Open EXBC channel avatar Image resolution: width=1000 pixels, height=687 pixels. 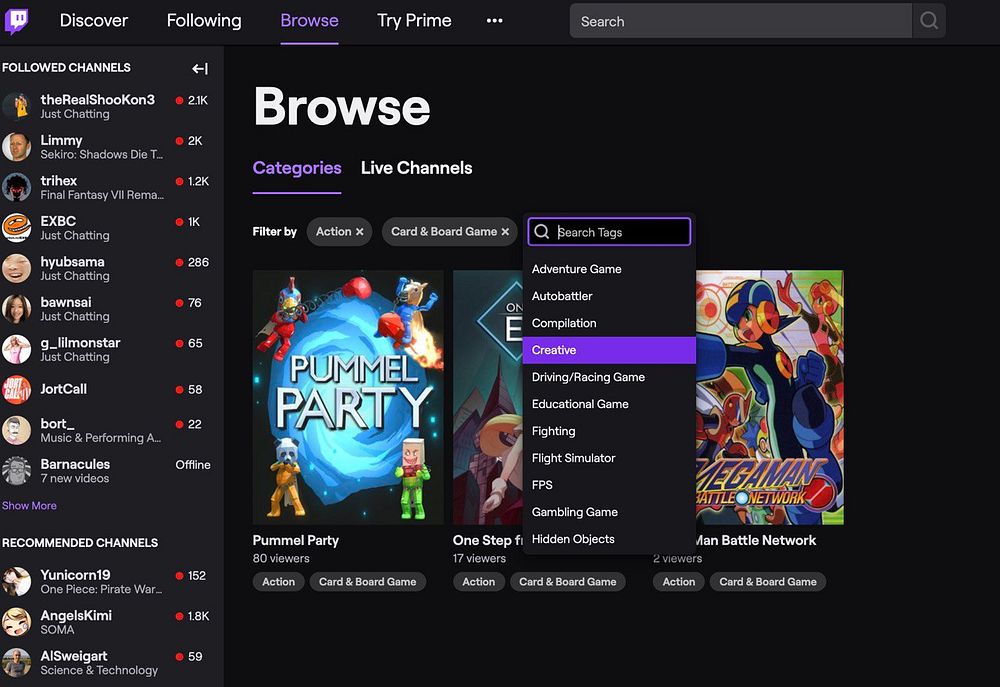point(17,228)
